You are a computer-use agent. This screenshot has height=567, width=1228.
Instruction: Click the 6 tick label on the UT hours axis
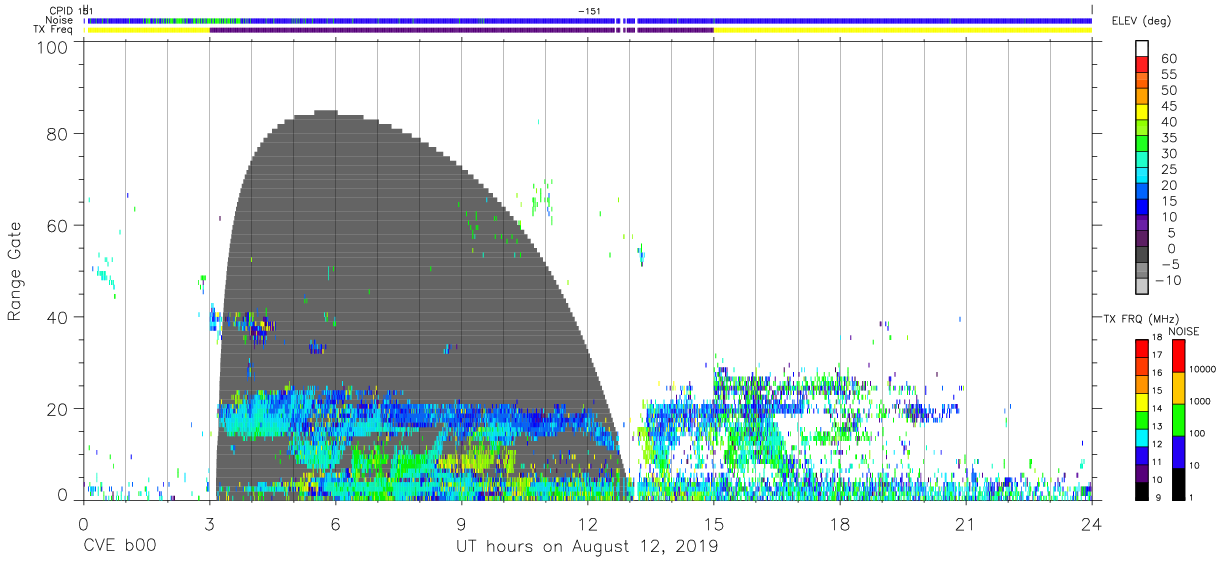pos(335,524)
